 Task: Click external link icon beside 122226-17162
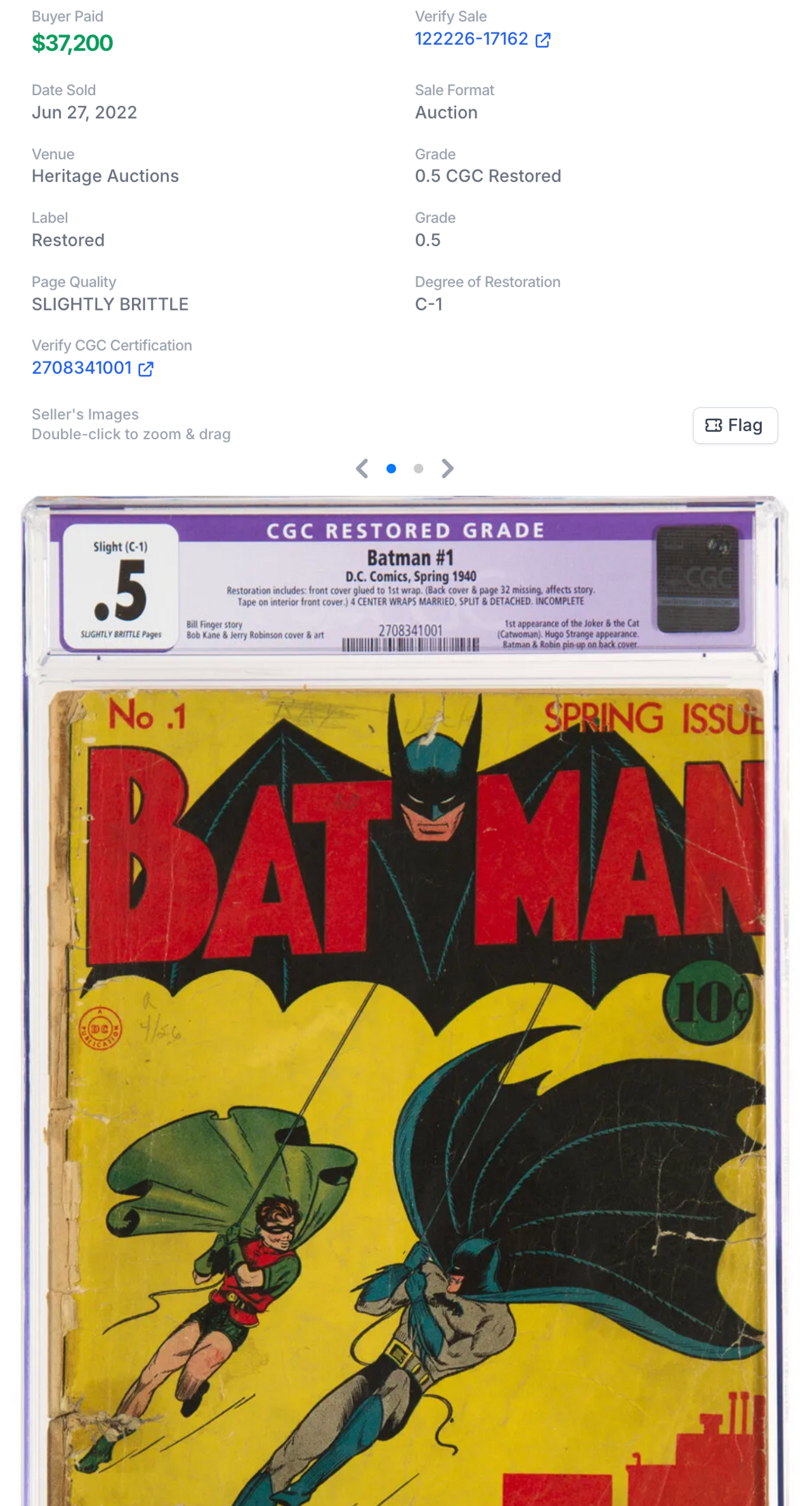(543, 41)
